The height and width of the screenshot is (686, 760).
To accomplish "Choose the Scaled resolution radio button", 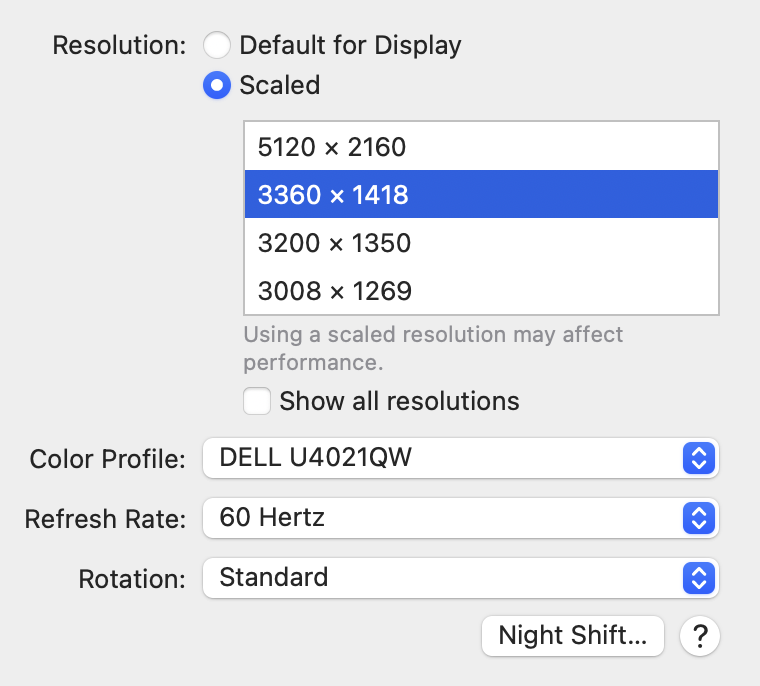I will [x=217, y=85].
